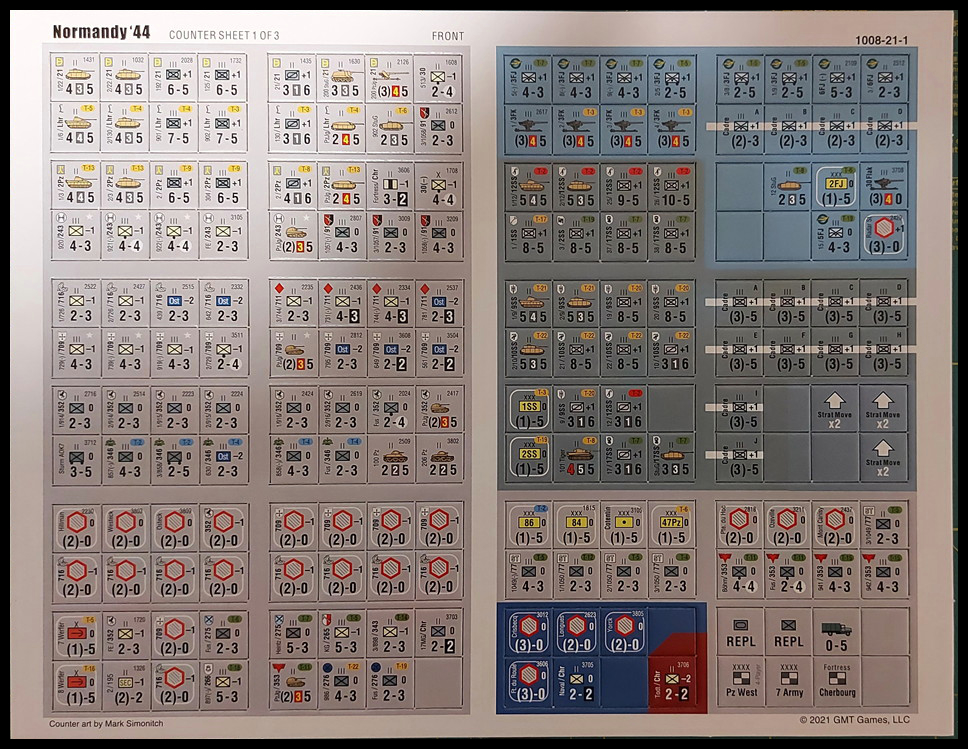Viewport: 968px width, 749px height.
Task: Pick the Fortress Cherbourg counter
Action: [x=837, y=682]
